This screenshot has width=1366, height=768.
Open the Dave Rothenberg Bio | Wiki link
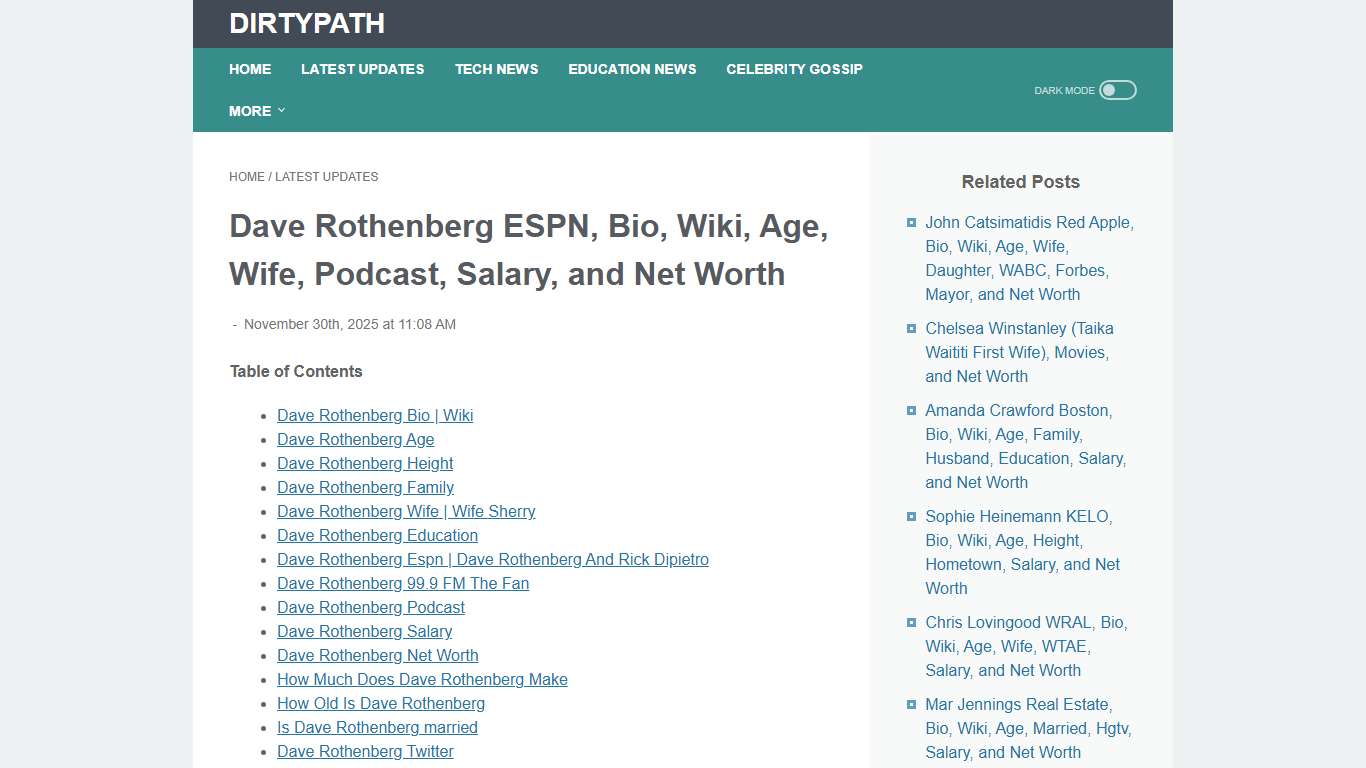[x=375, y=415]
